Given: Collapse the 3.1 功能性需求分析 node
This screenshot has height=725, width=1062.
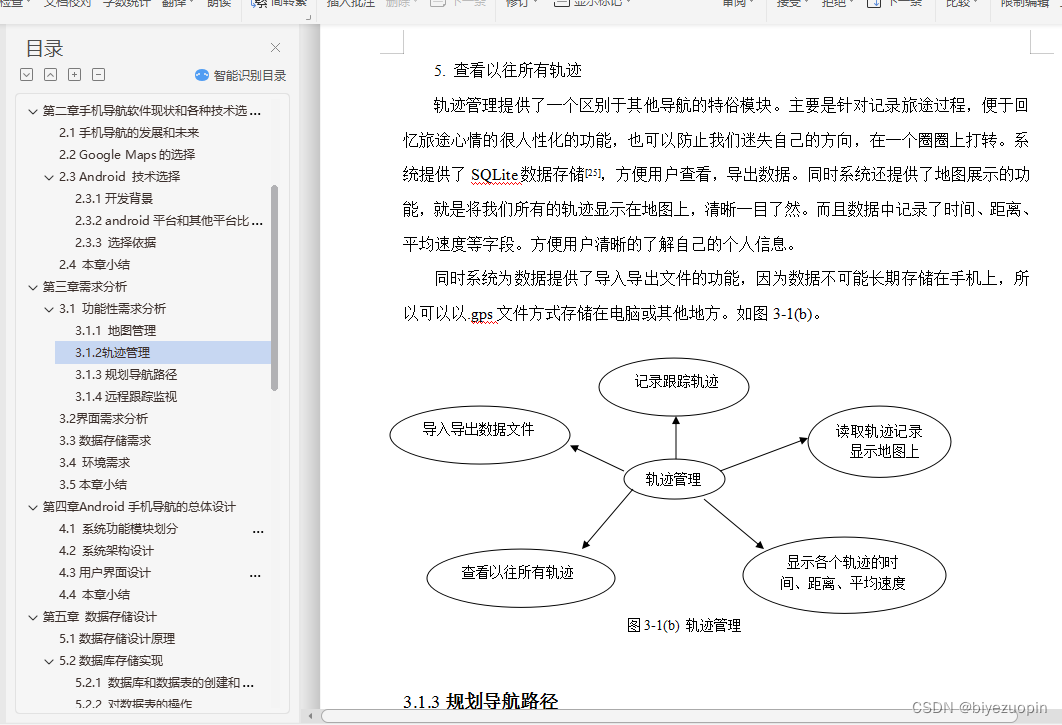Looking at the screenshot, I should pyautogui.click(x=49, y=310).
